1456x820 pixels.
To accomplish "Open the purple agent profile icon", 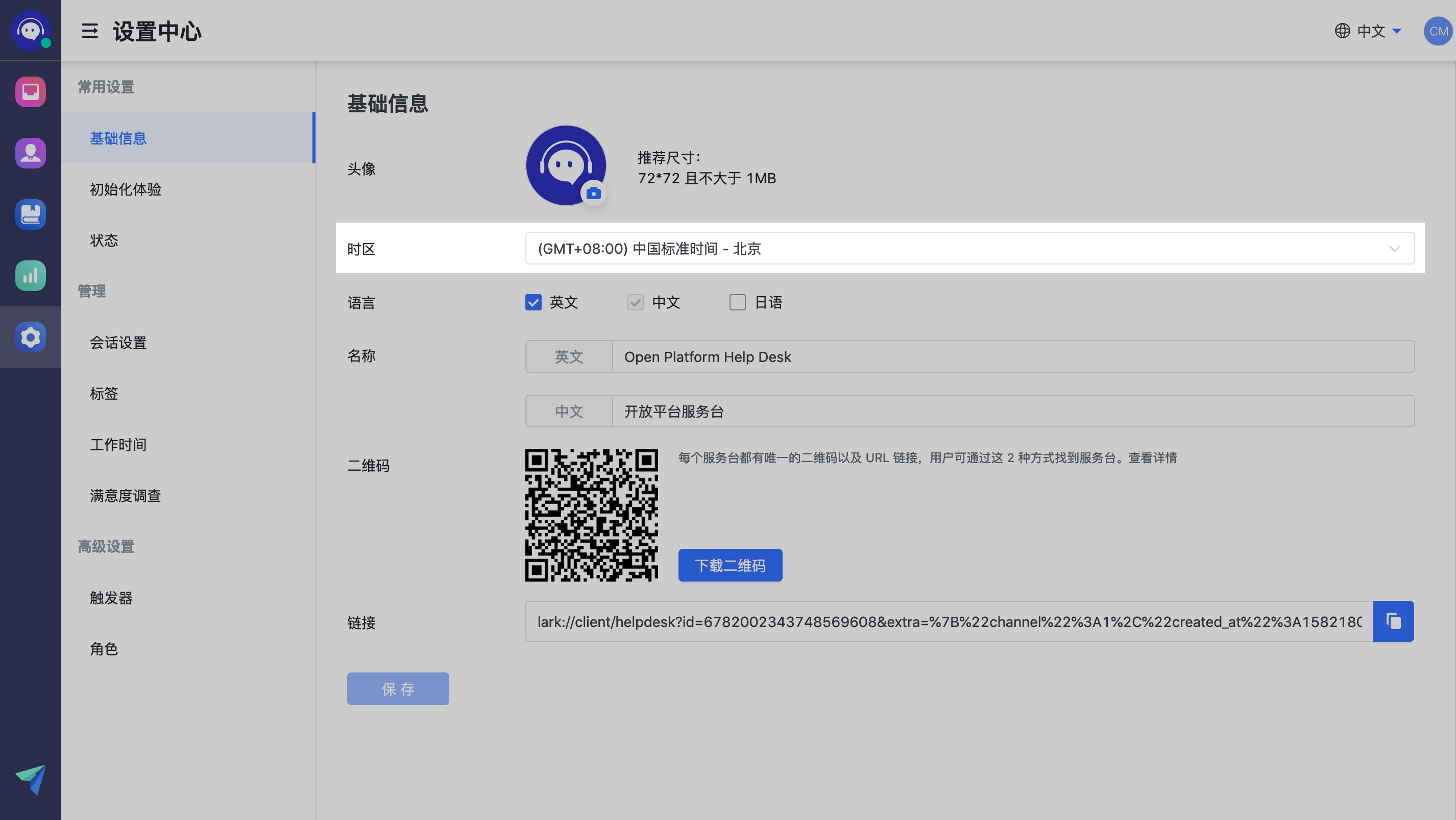I will click(31, 153).
